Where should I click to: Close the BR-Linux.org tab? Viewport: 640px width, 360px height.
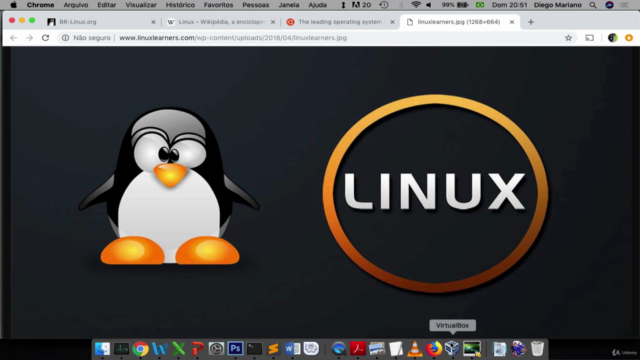coord(153,22)
